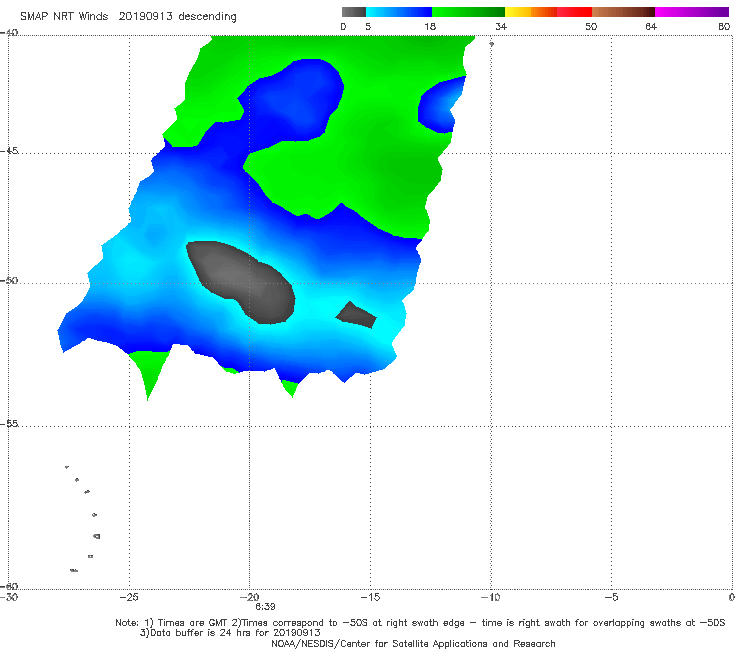Image resolution: width=740 pixels, height=650 pixels.
Task: Click the gray segment of the color bar
Action: 353,12
